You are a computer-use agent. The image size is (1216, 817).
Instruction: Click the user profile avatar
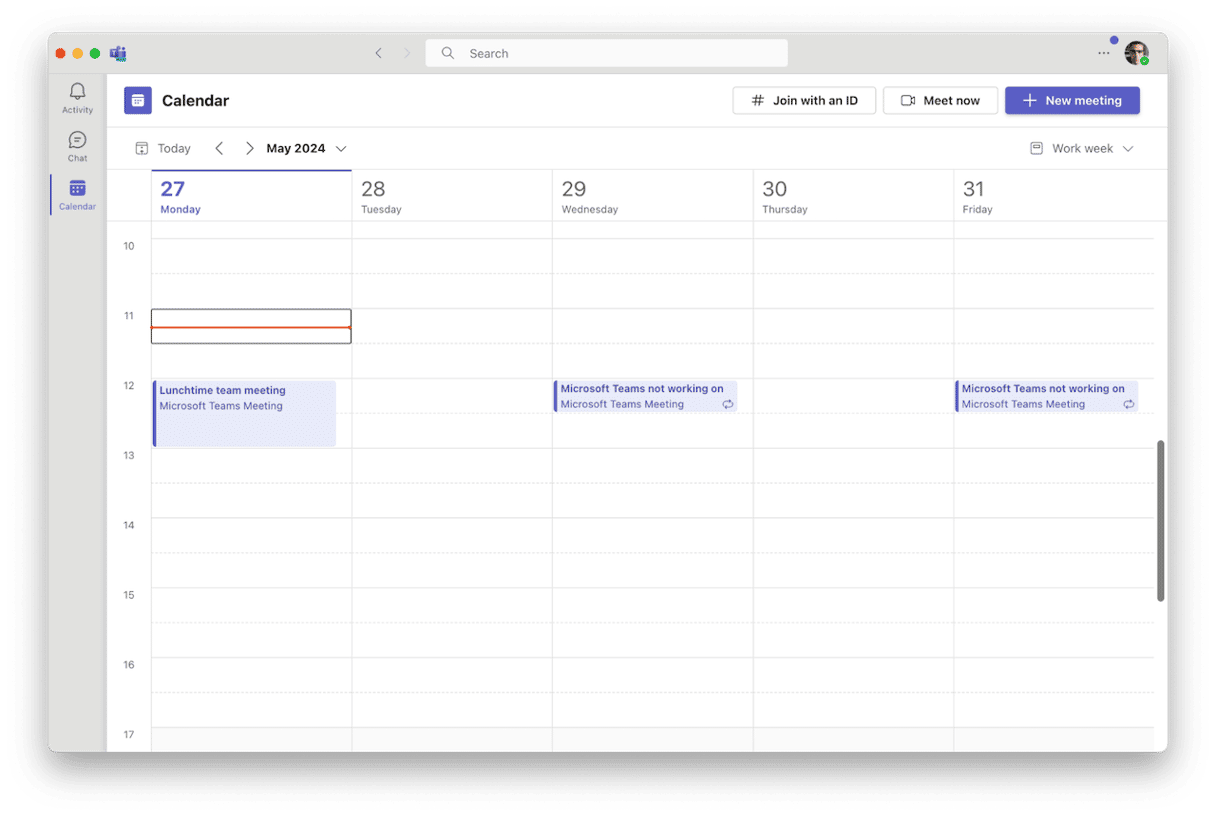tap(1135, 53)
